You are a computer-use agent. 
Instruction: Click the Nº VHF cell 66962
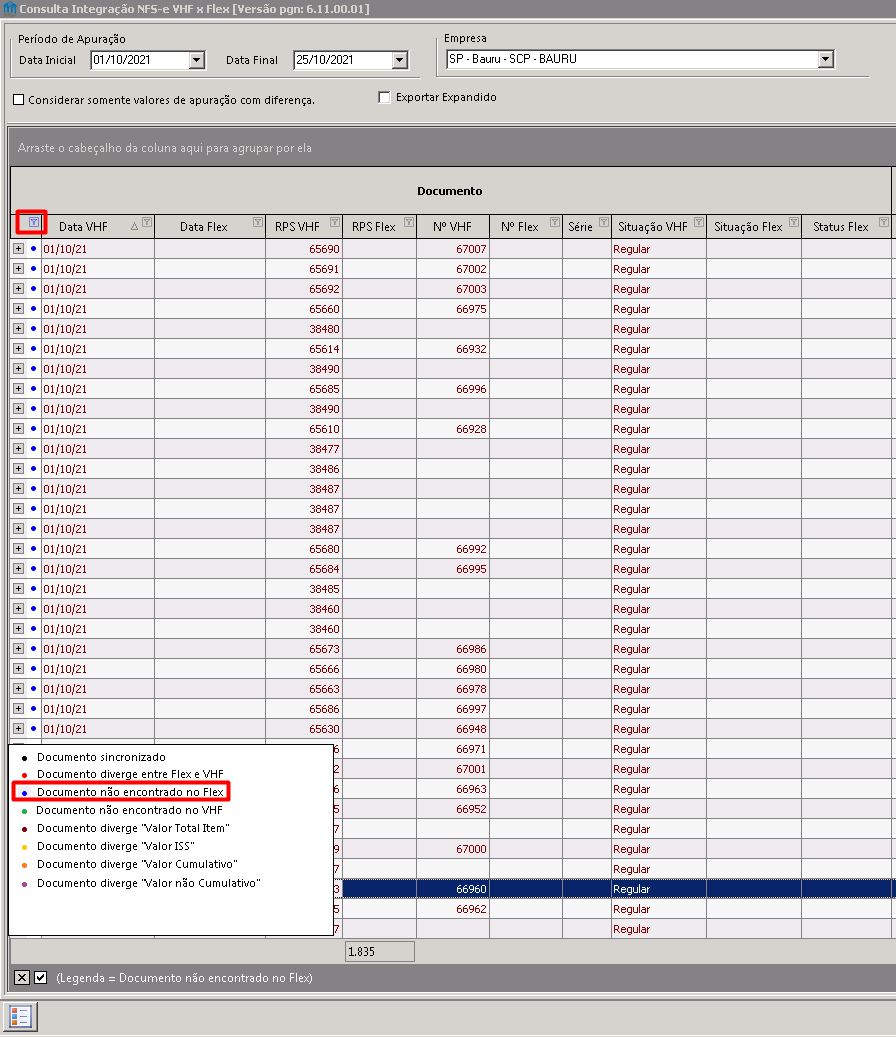click(453, 909)
